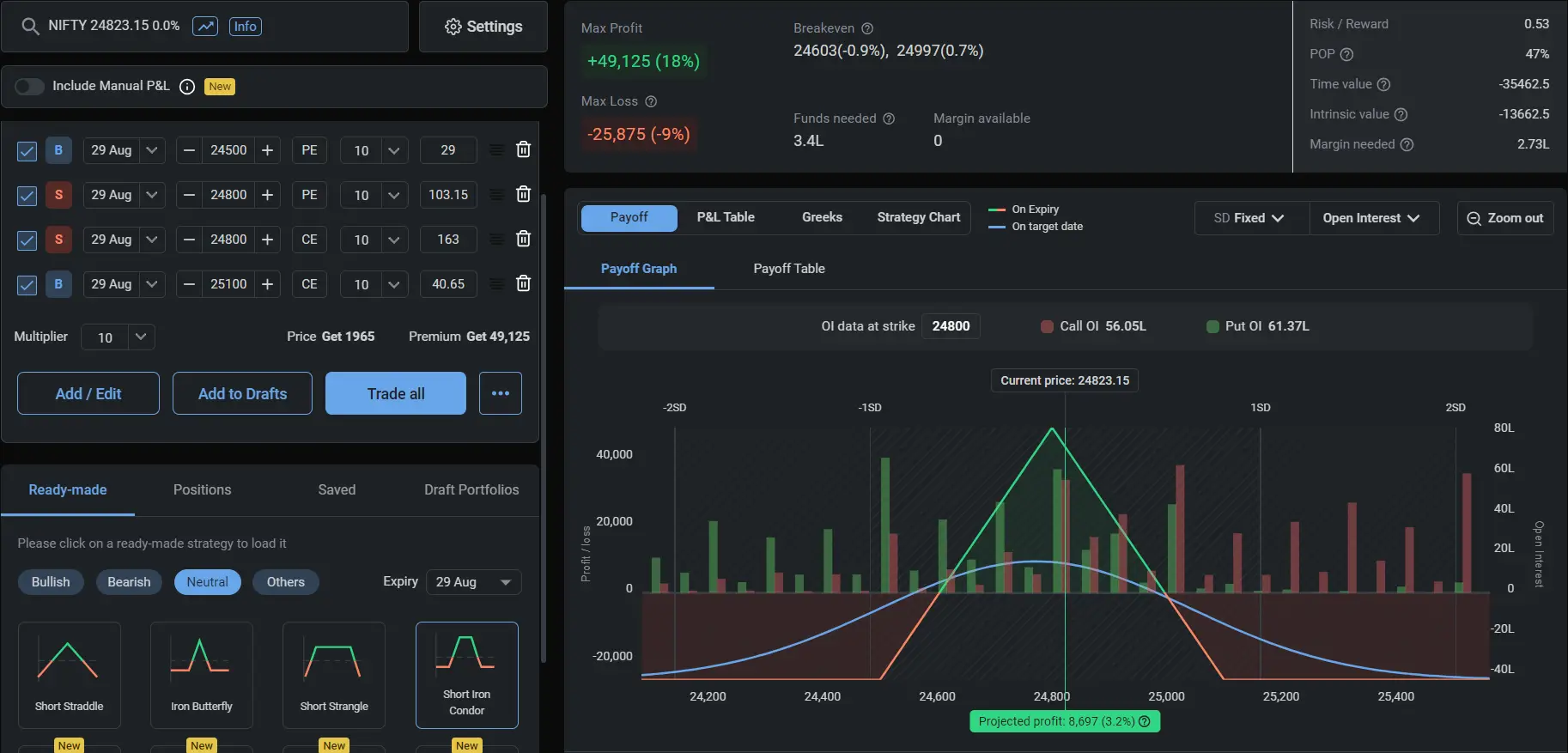Click help icon next to Max Loss

point(651,101)
